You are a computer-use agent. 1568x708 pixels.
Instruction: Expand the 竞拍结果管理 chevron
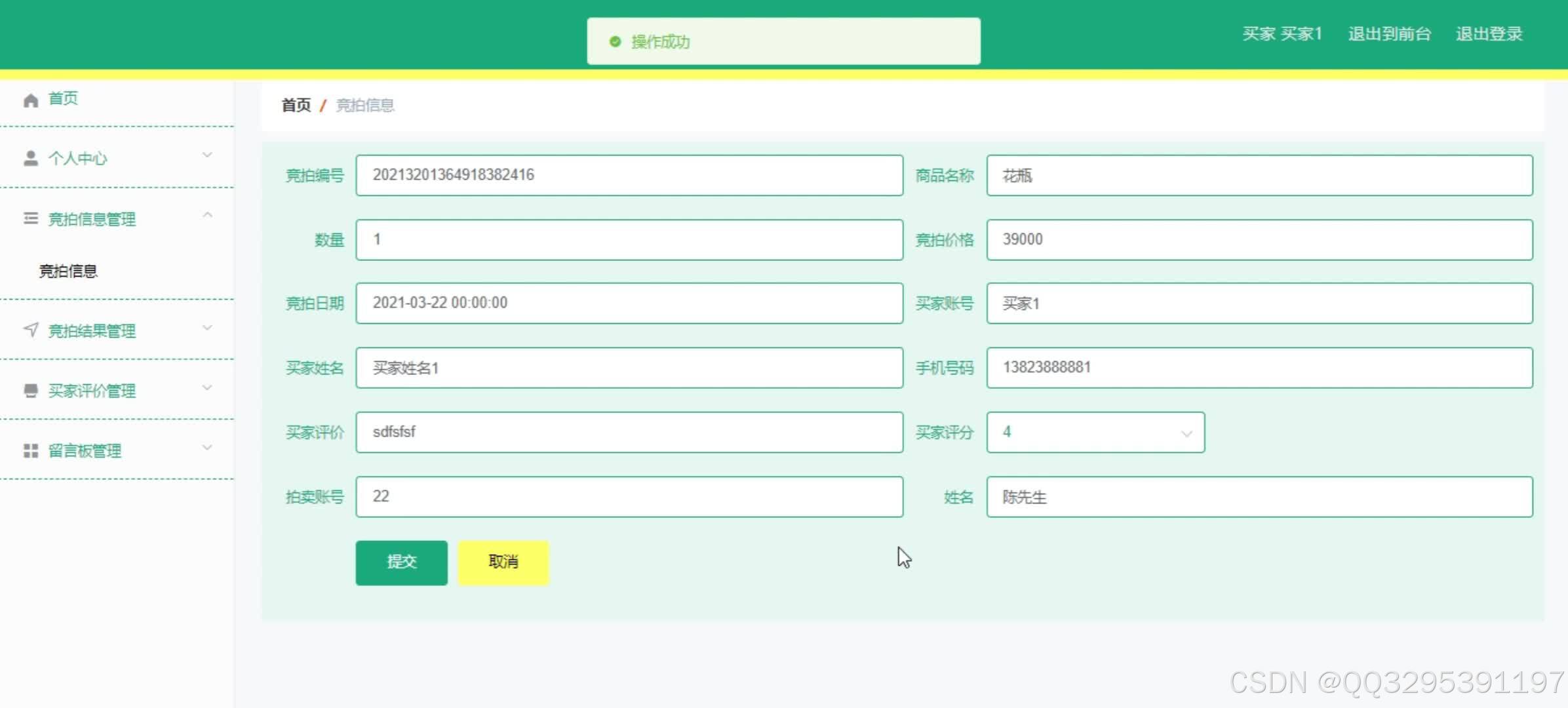pyautogui.click(x=207, y=328)
